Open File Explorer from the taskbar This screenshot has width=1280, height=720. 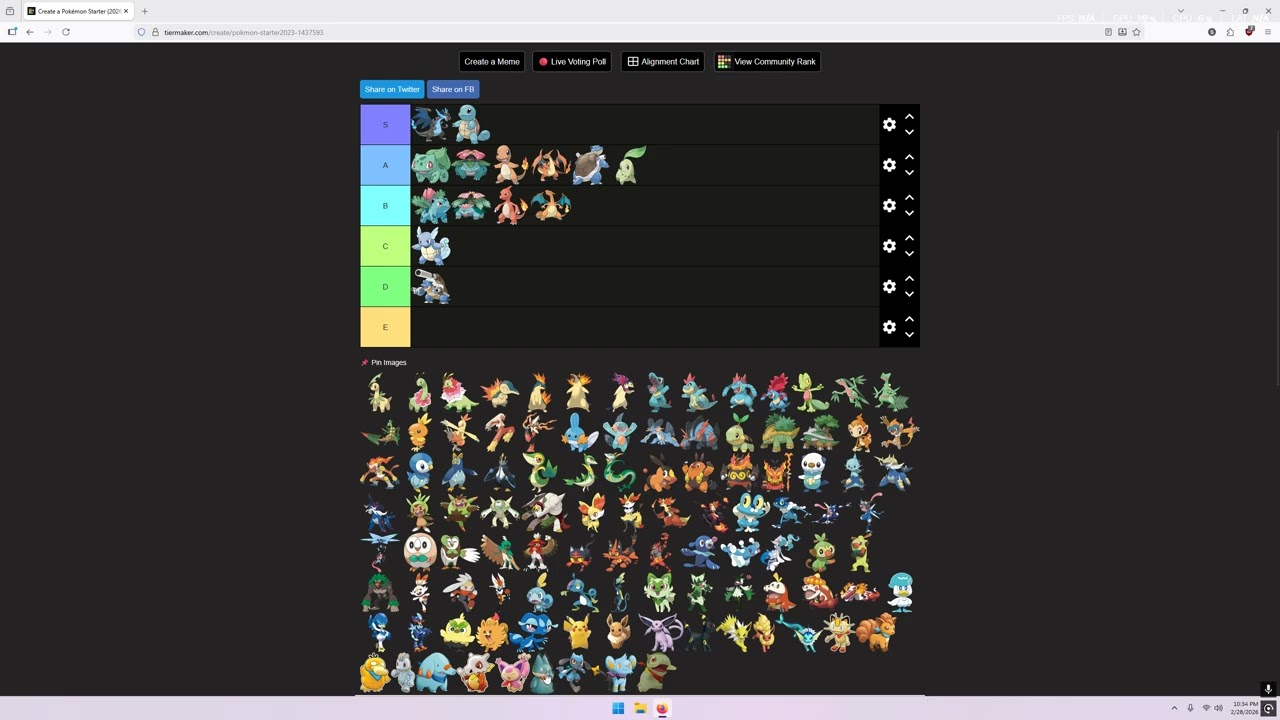tap(640, 708)
